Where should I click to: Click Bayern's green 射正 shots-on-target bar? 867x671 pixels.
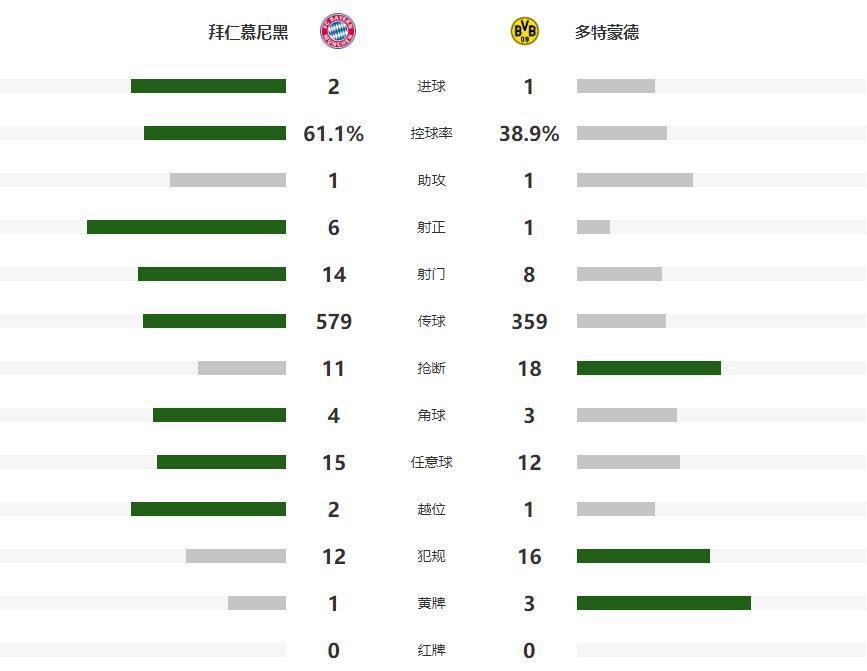click(186, 227)
